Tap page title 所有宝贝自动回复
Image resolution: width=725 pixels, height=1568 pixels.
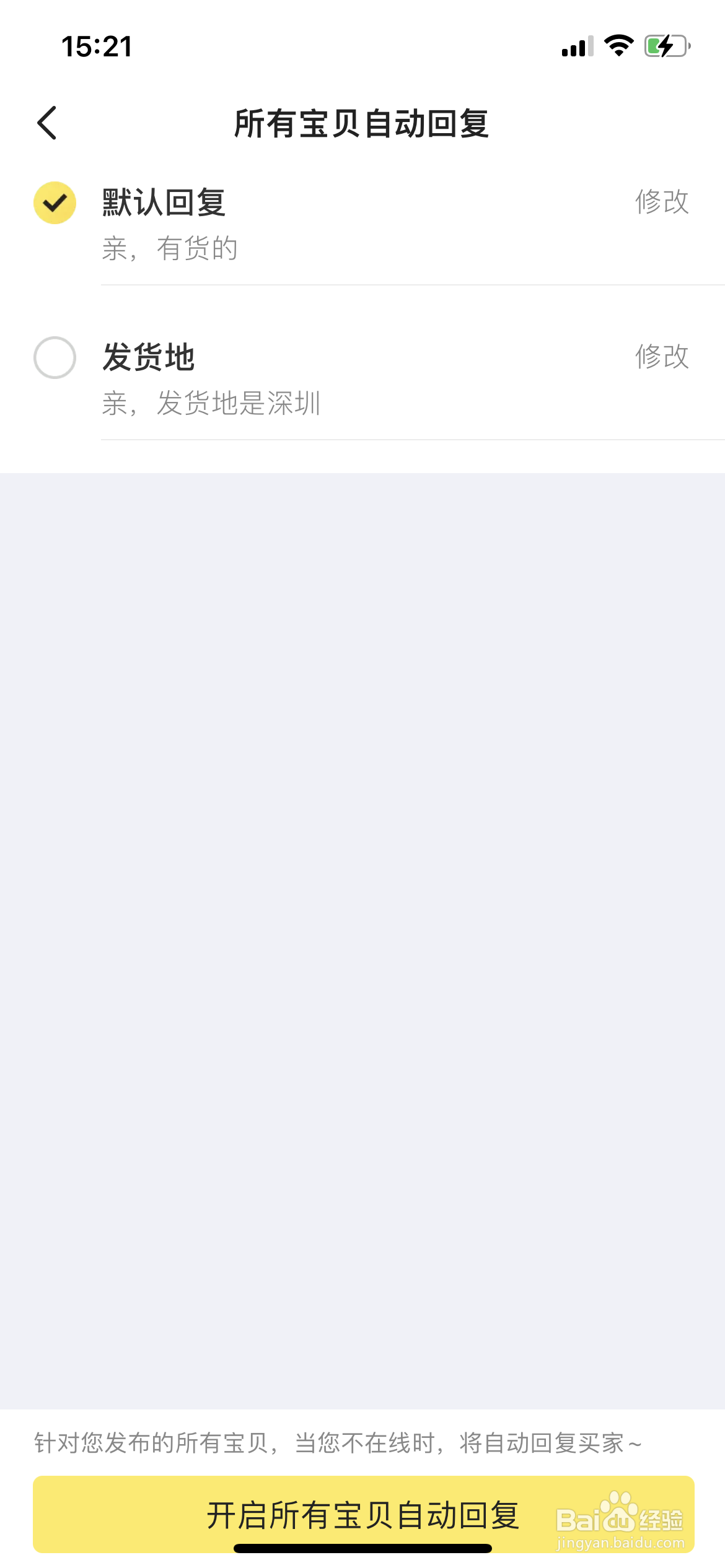pyautogui.click(x=362, y=123)
